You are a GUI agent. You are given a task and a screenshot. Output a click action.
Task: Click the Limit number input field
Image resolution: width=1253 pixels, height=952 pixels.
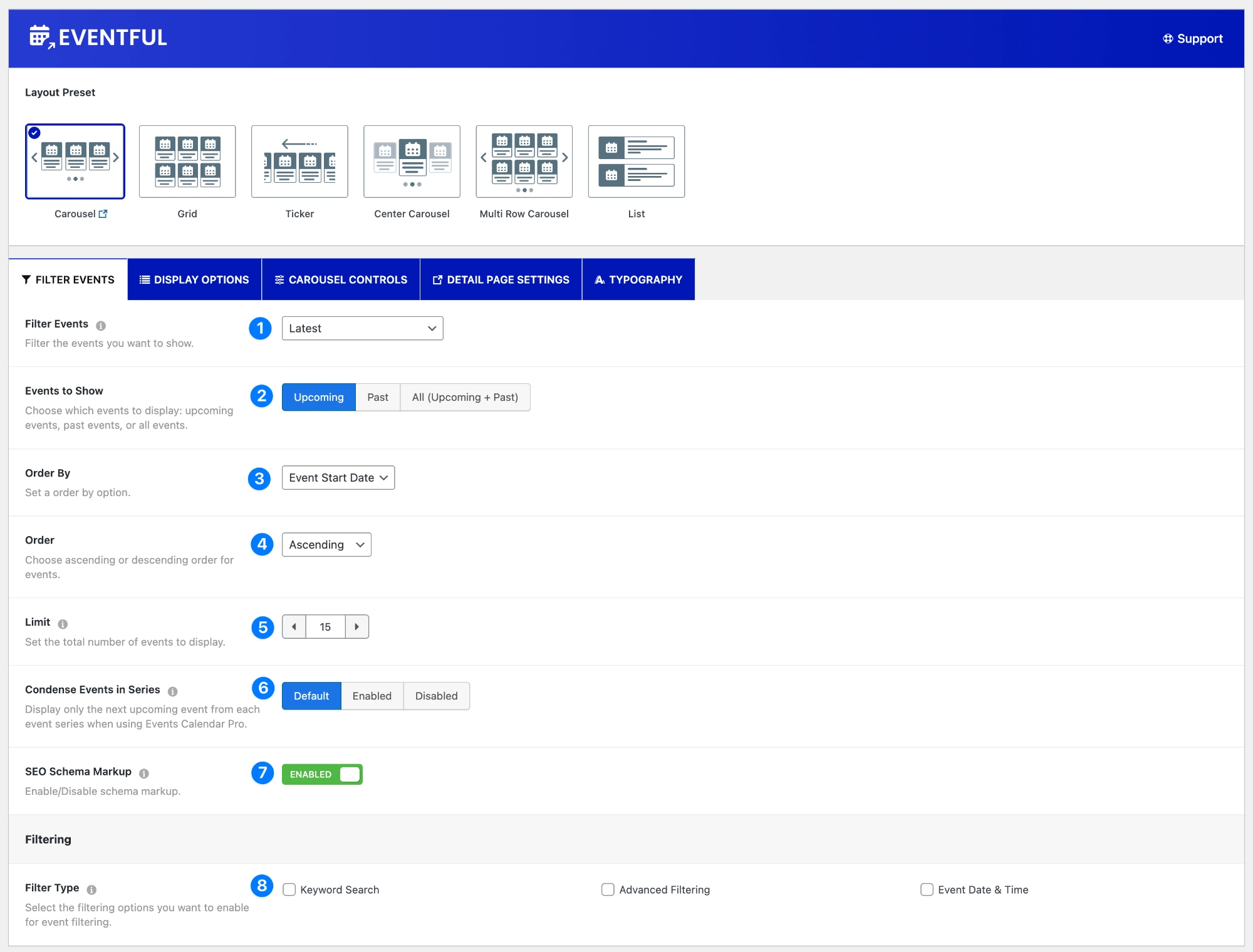coord(325,626)
